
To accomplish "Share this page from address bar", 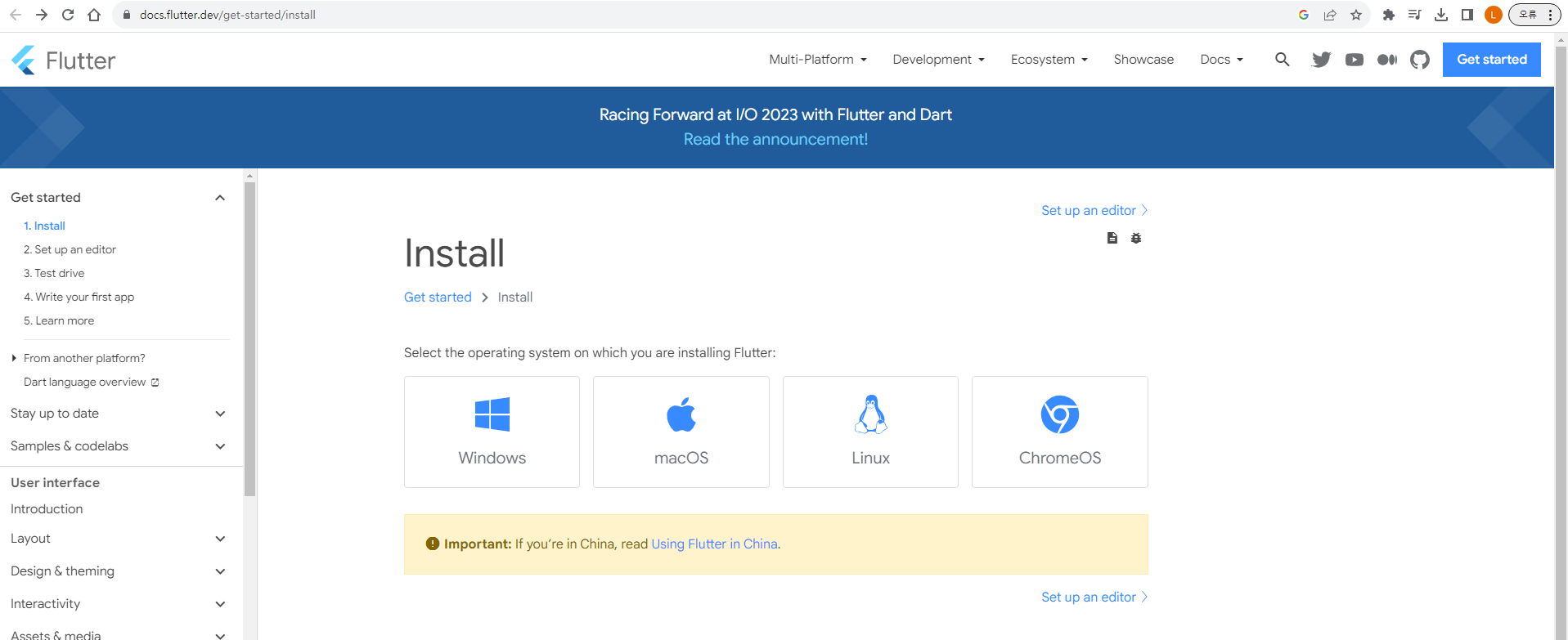I will (1330, 15).
